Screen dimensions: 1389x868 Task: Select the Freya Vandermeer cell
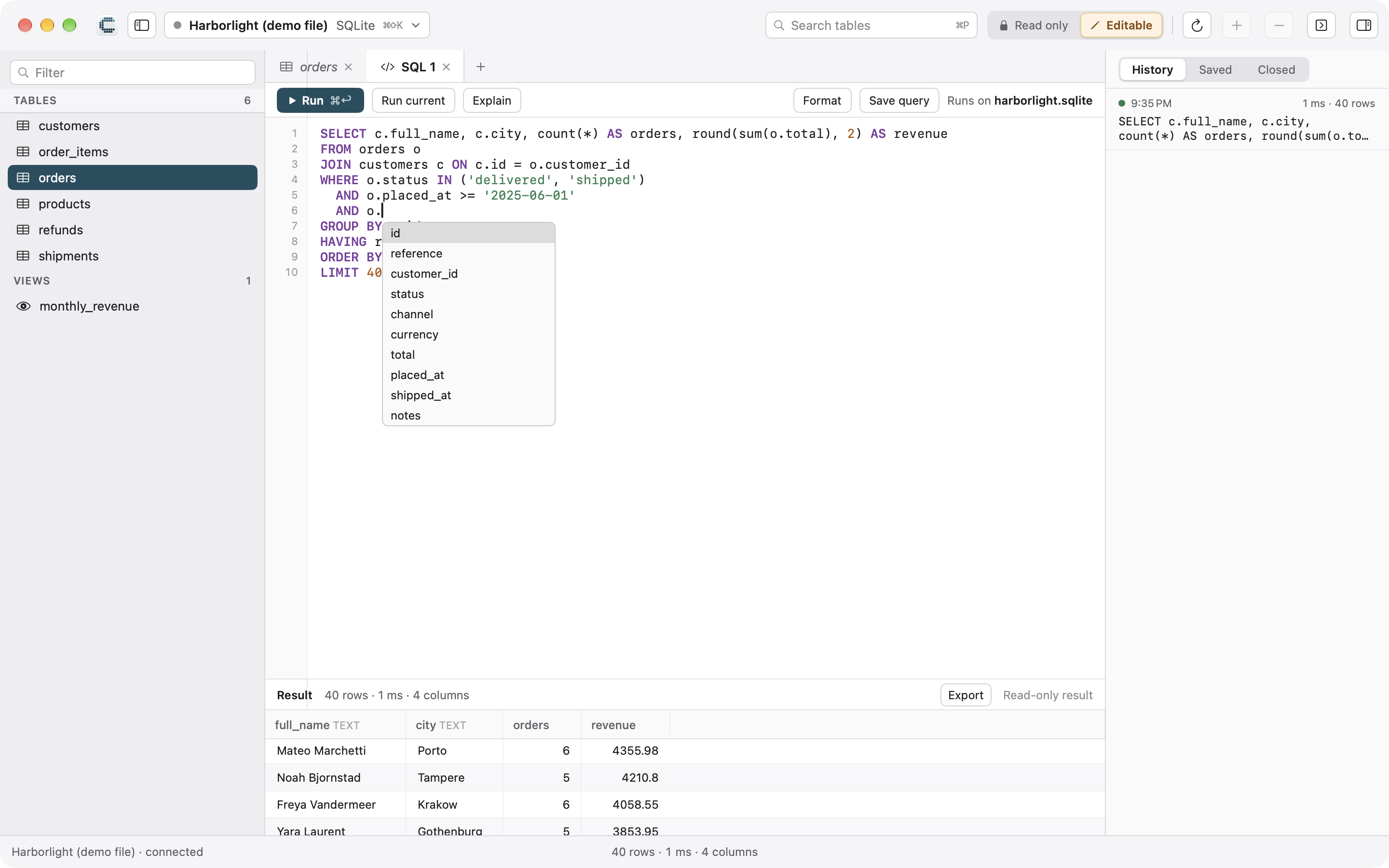point(335,805)
